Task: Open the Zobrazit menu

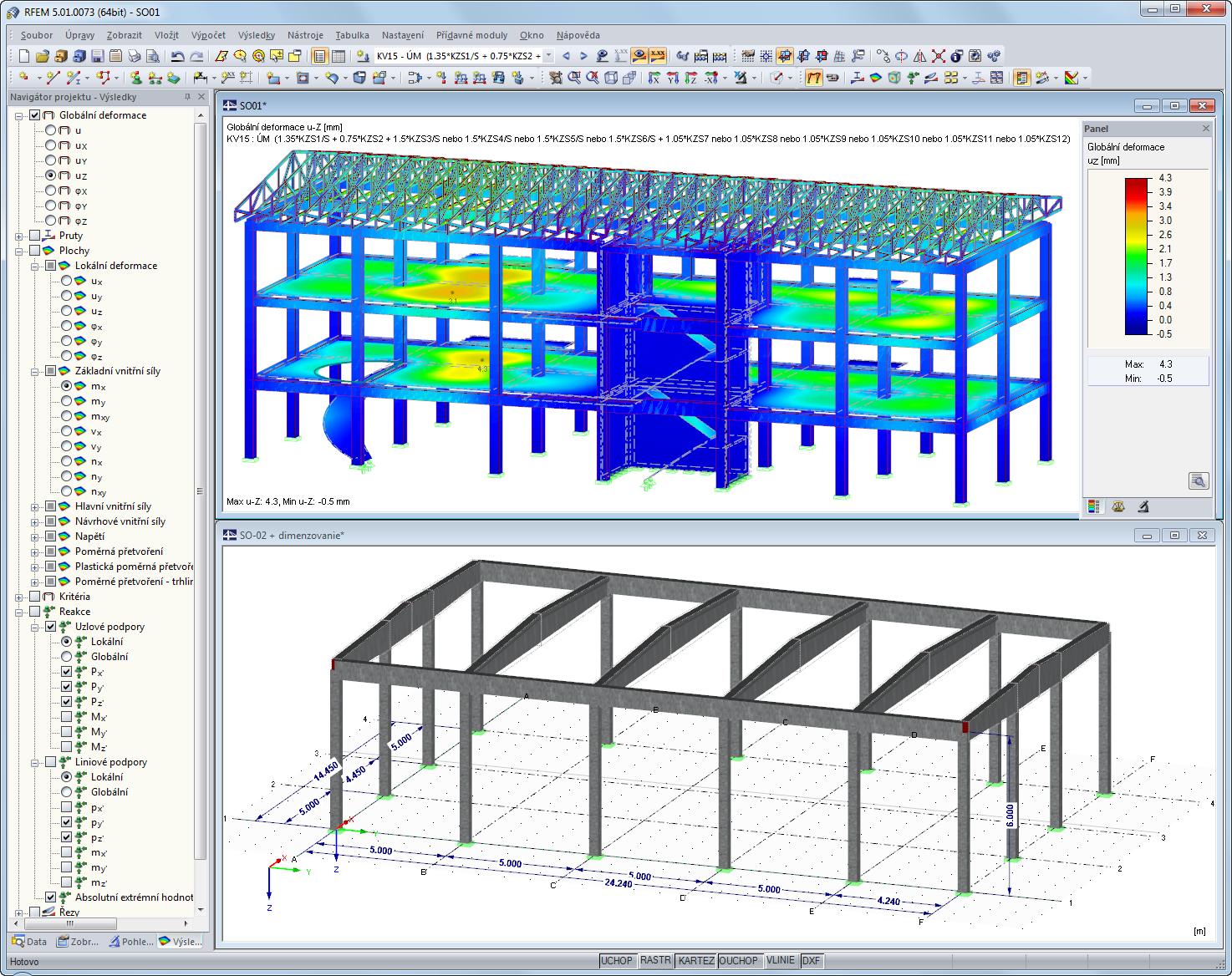Action: (124, 35)
